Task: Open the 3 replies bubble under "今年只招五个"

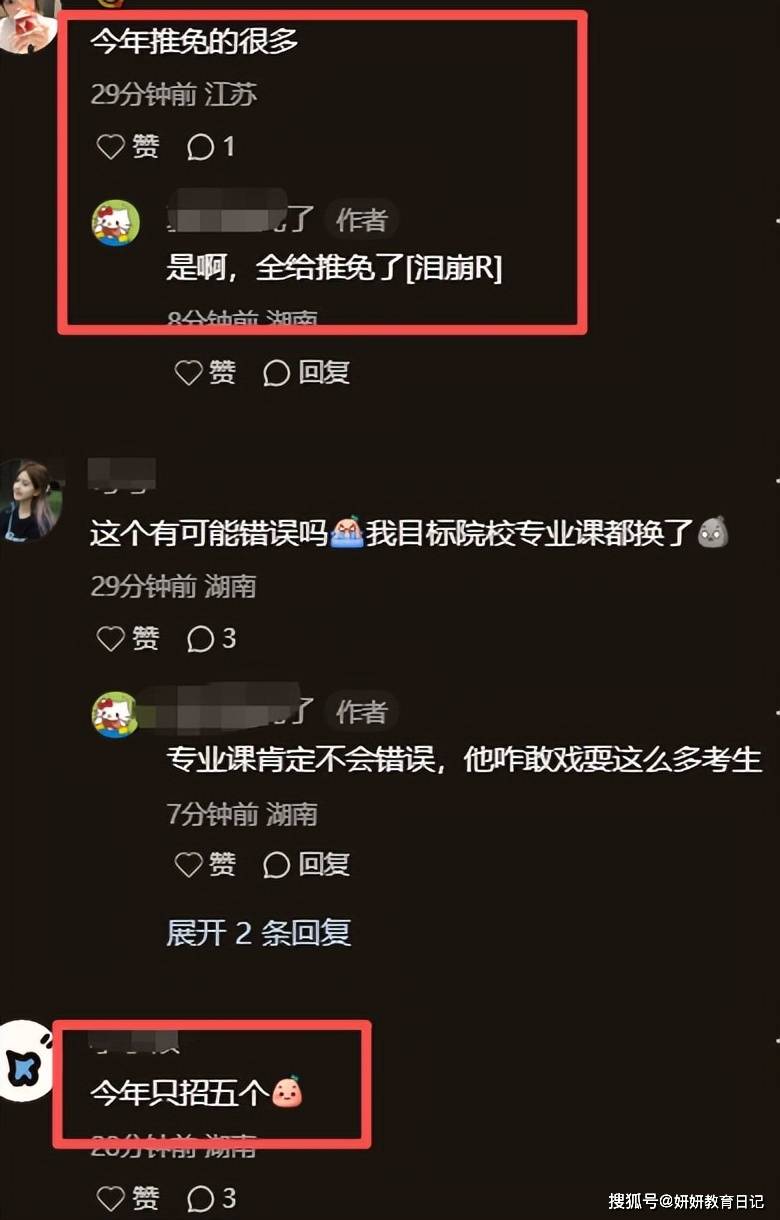Action: pos(212,1197)
